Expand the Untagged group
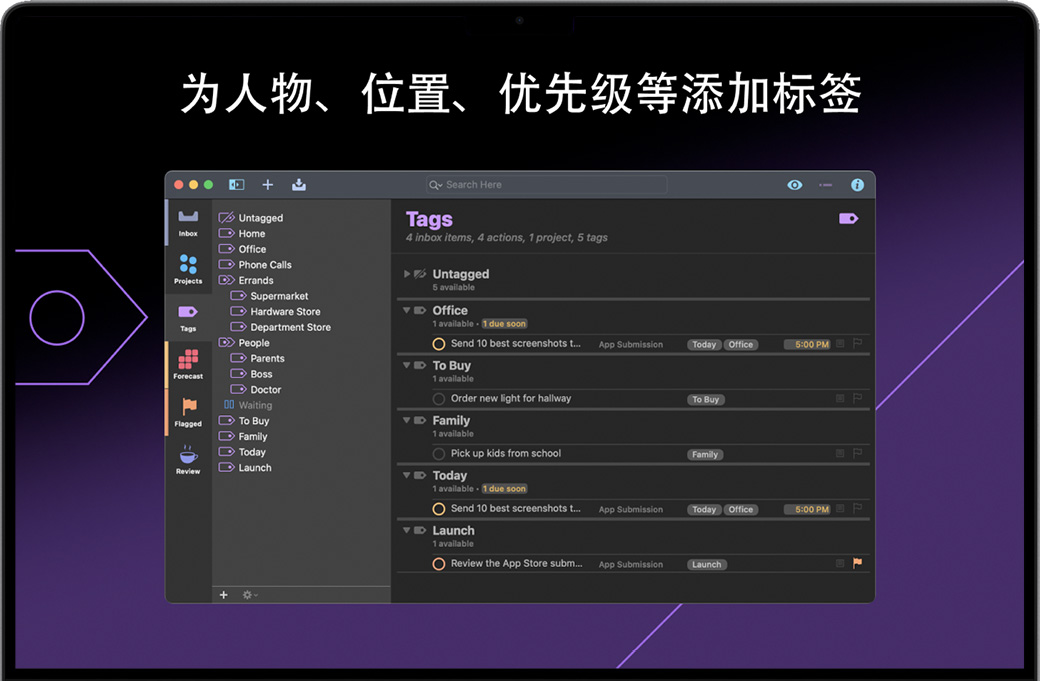Screen dimensions: 1040x681 click(407, 274)
